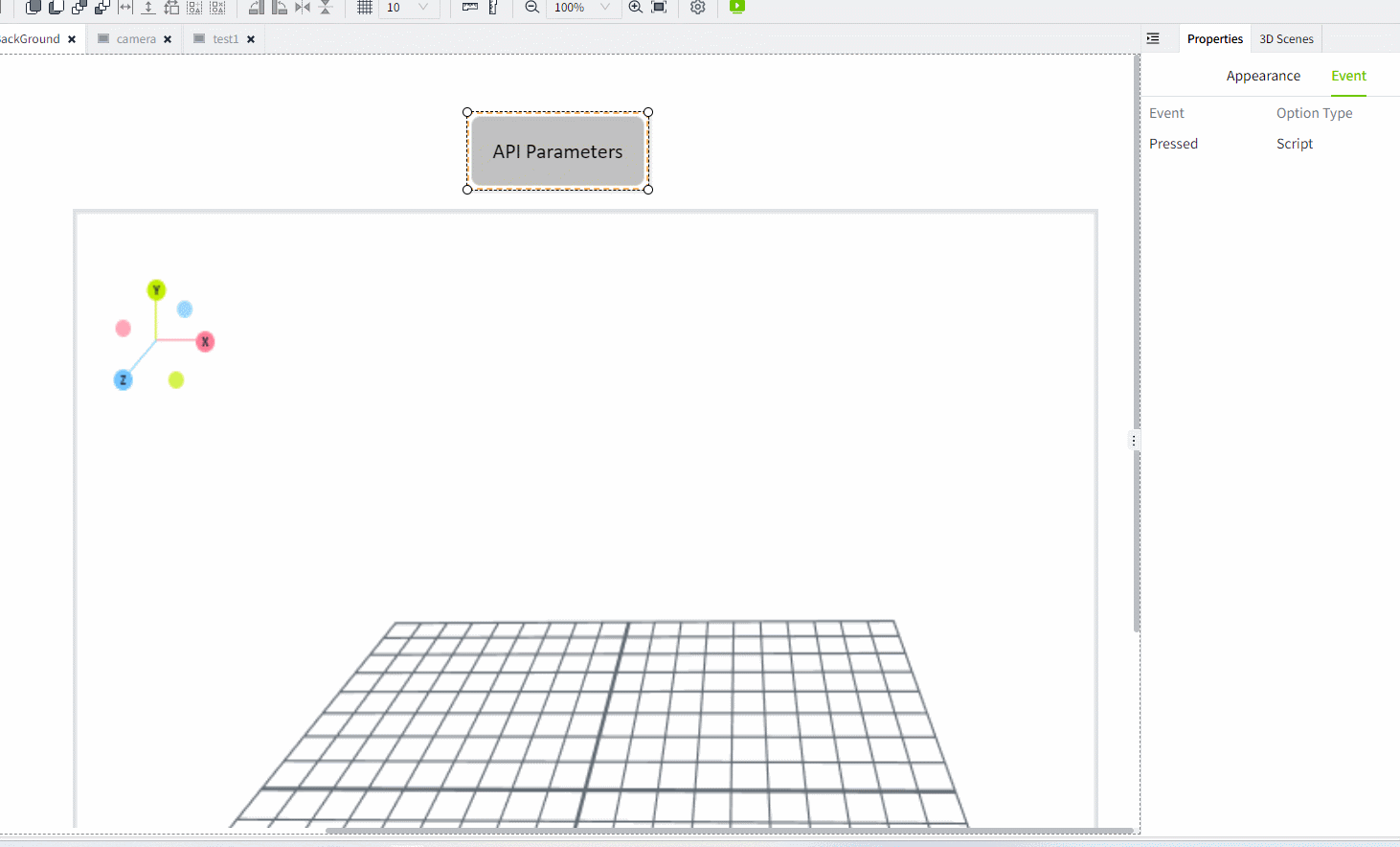The image size is (1400, 847).
Task: Click the Y axis handle on the gizmo
Action: pos(156,288)
